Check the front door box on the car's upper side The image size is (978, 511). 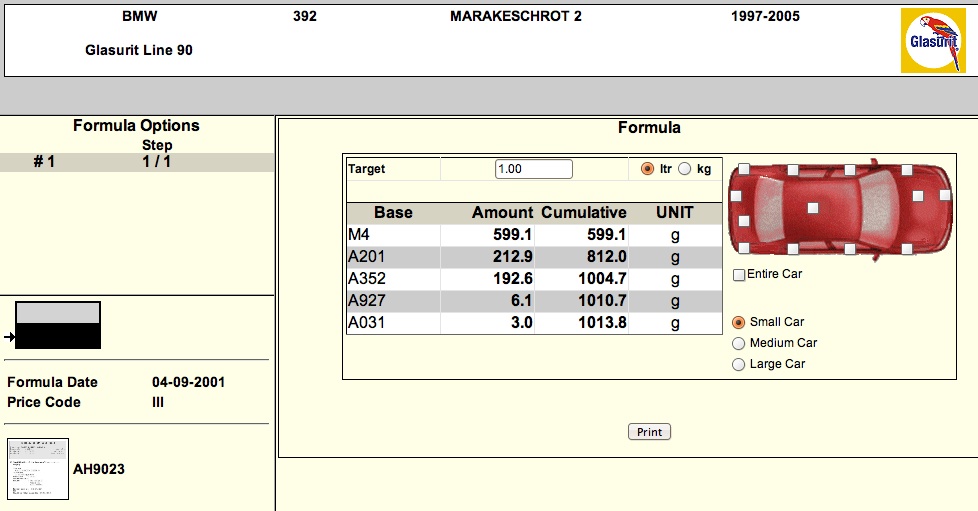pos(849,170)
